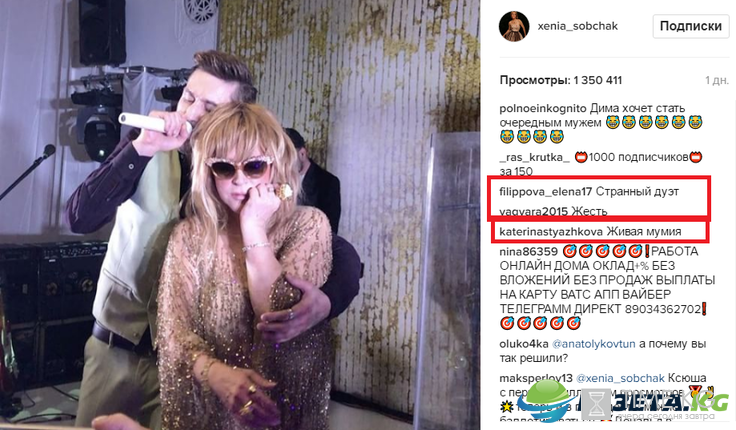Viewport: 736px width, 430px height.
Task: Open the vagvara2015 commenter profile
Action: (x=534, y=212)
